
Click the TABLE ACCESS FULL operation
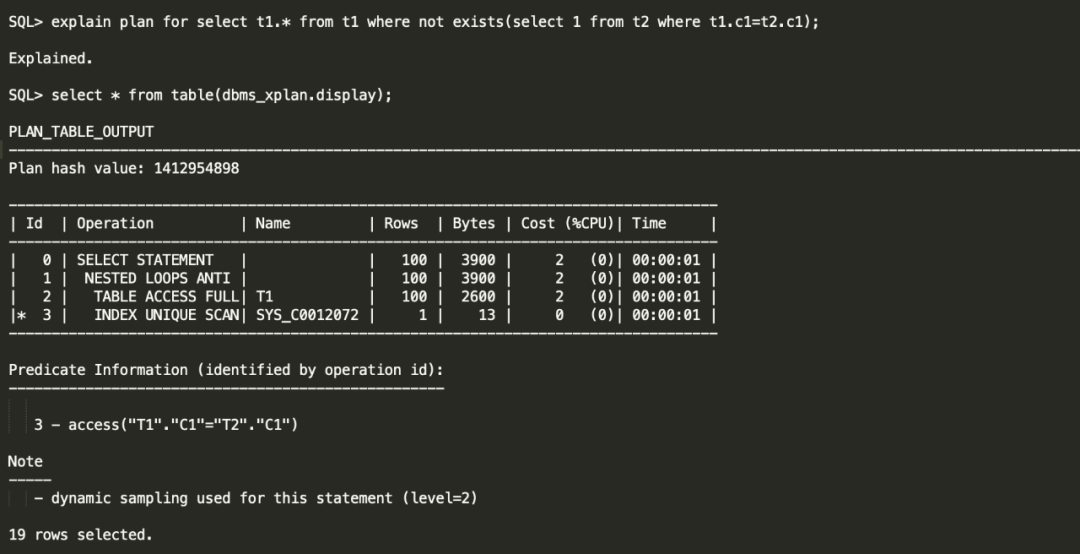[x=166, y=296]
